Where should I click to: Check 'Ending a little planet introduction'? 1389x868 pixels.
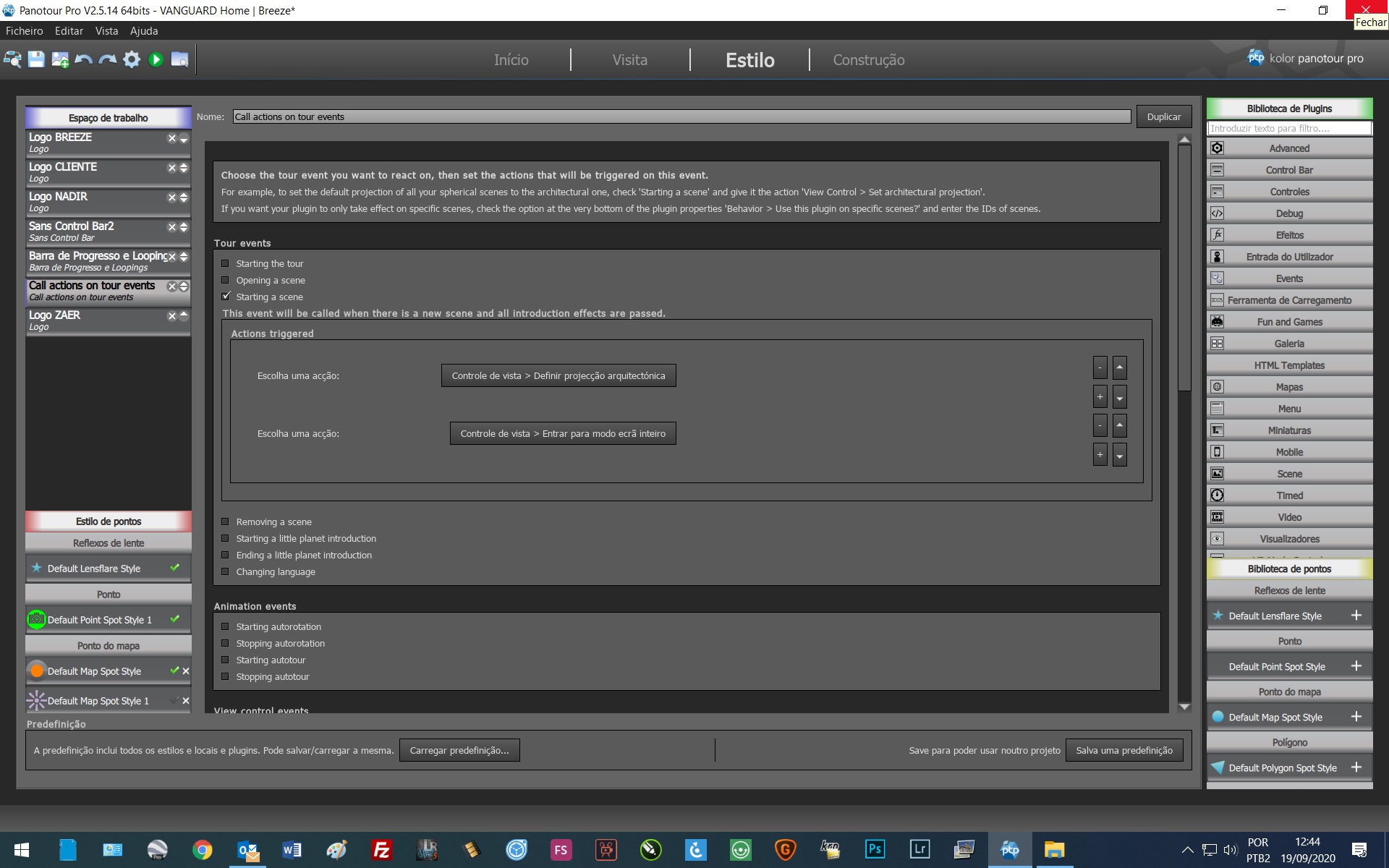click(x=225, y=555)
